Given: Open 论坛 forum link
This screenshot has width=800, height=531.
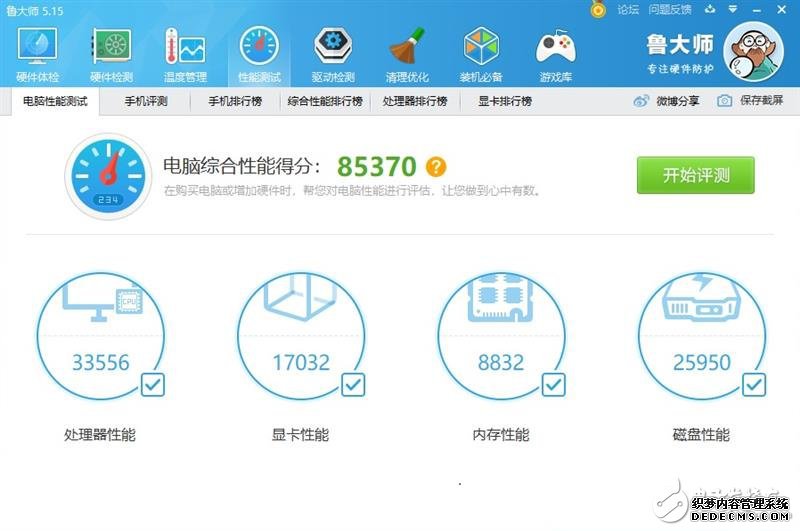Looking at the screenshot, I should pos(628,10).
